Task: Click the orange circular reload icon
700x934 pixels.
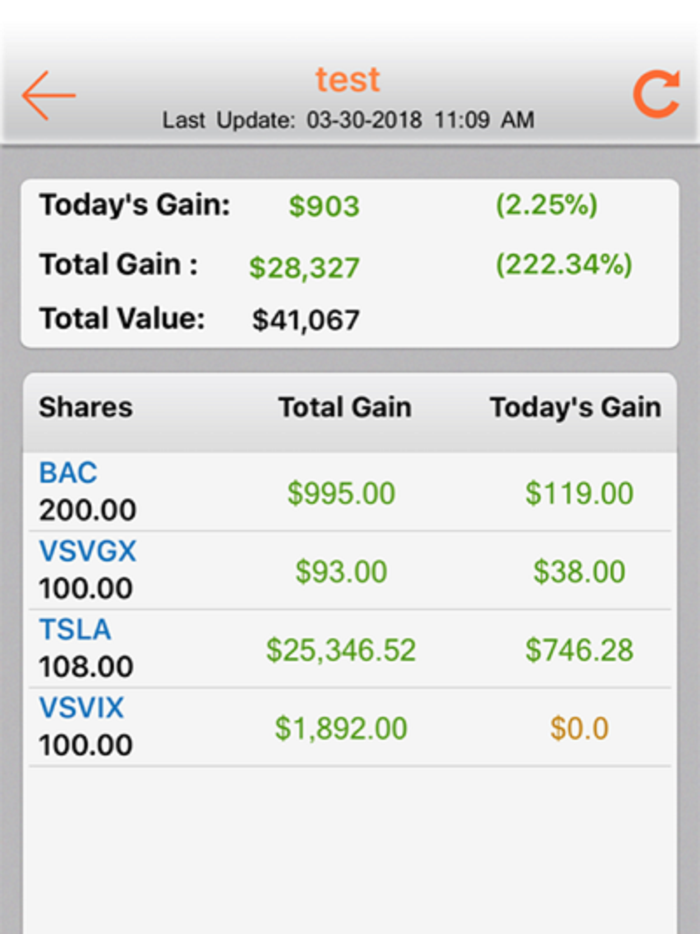Action: point(655,92)
